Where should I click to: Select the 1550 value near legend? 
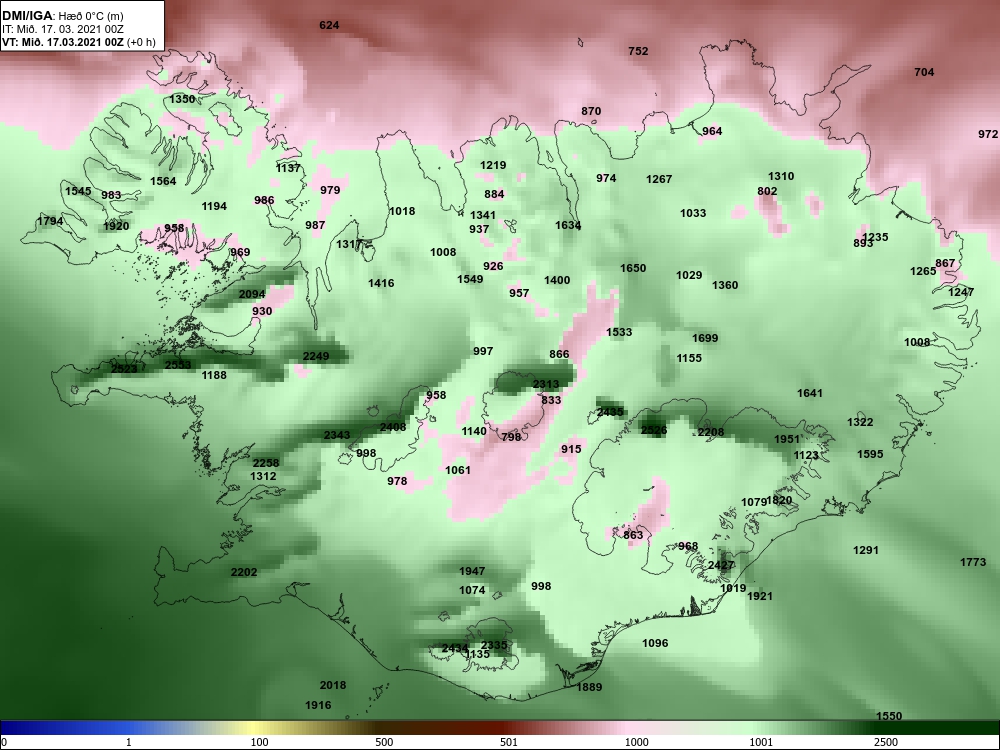[889, 716]
